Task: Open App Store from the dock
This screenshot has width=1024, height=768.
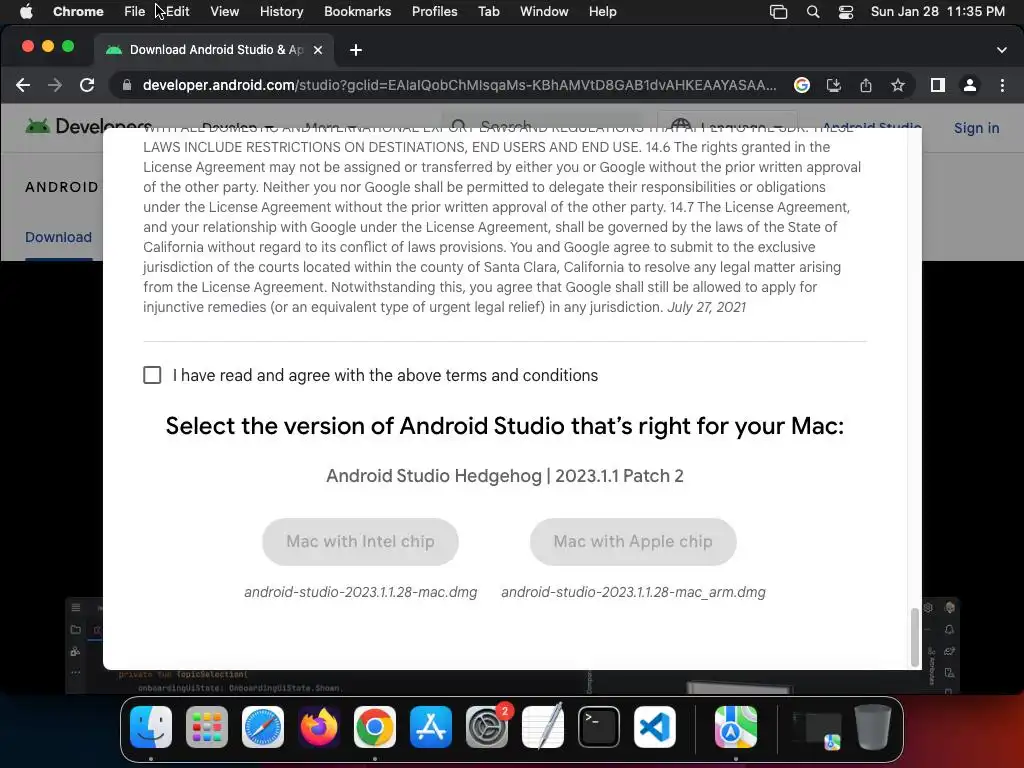Action: coord(431,727)
